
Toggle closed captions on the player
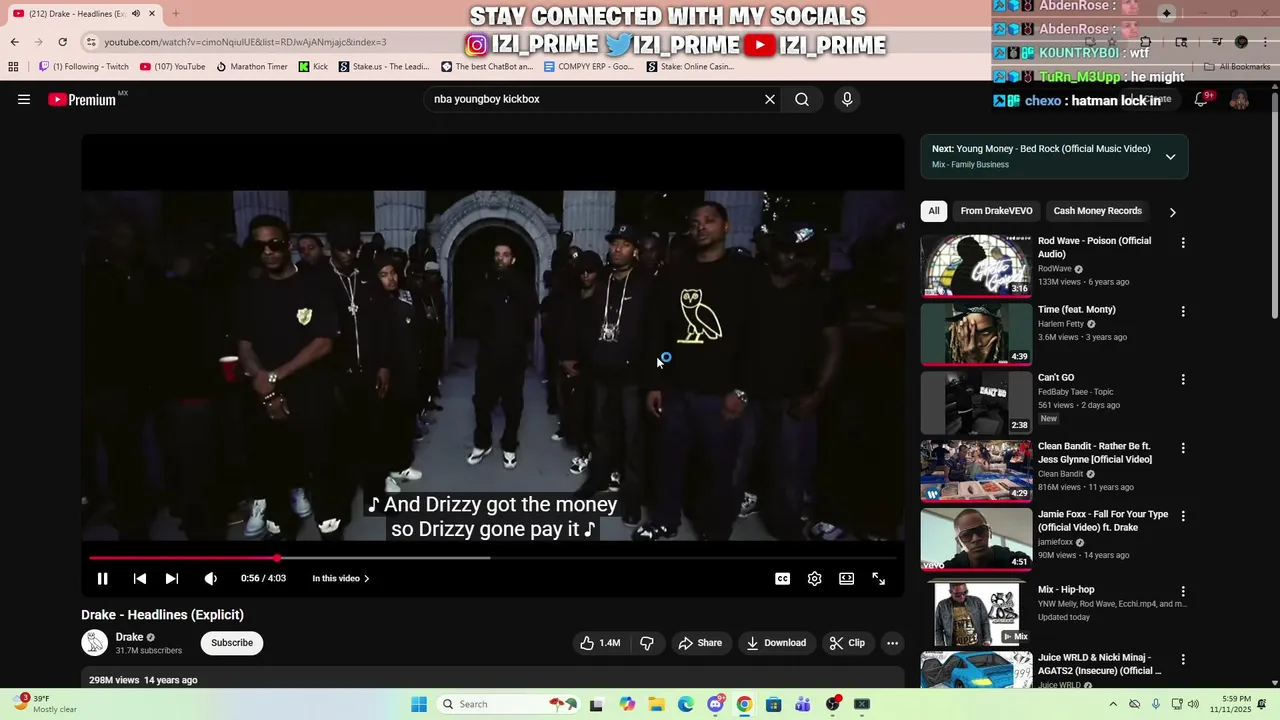(x=783, y=578)
